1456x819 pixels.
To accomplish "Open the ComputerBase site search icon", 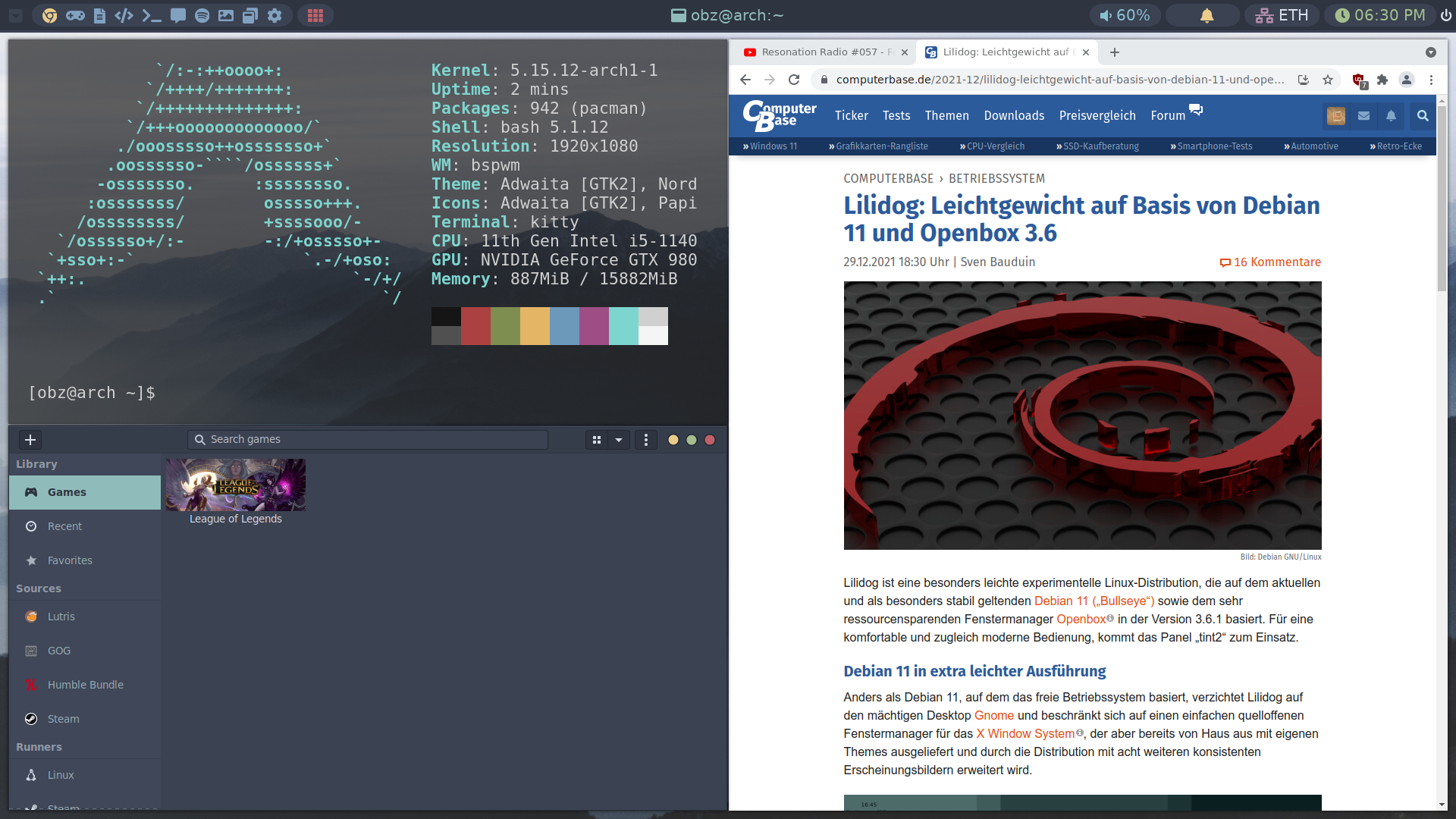I will pyautogui.click(x=1423, y=116).
